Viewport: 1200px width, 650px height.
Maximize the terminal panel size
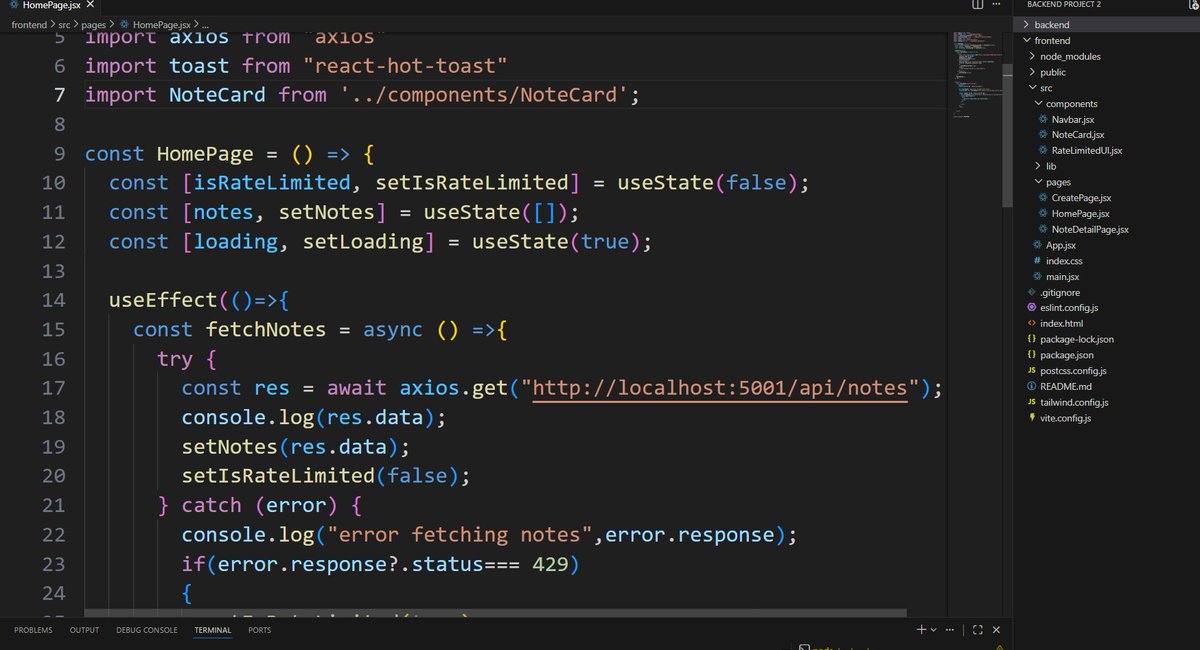pyautogui.click(x=980, y=630)
